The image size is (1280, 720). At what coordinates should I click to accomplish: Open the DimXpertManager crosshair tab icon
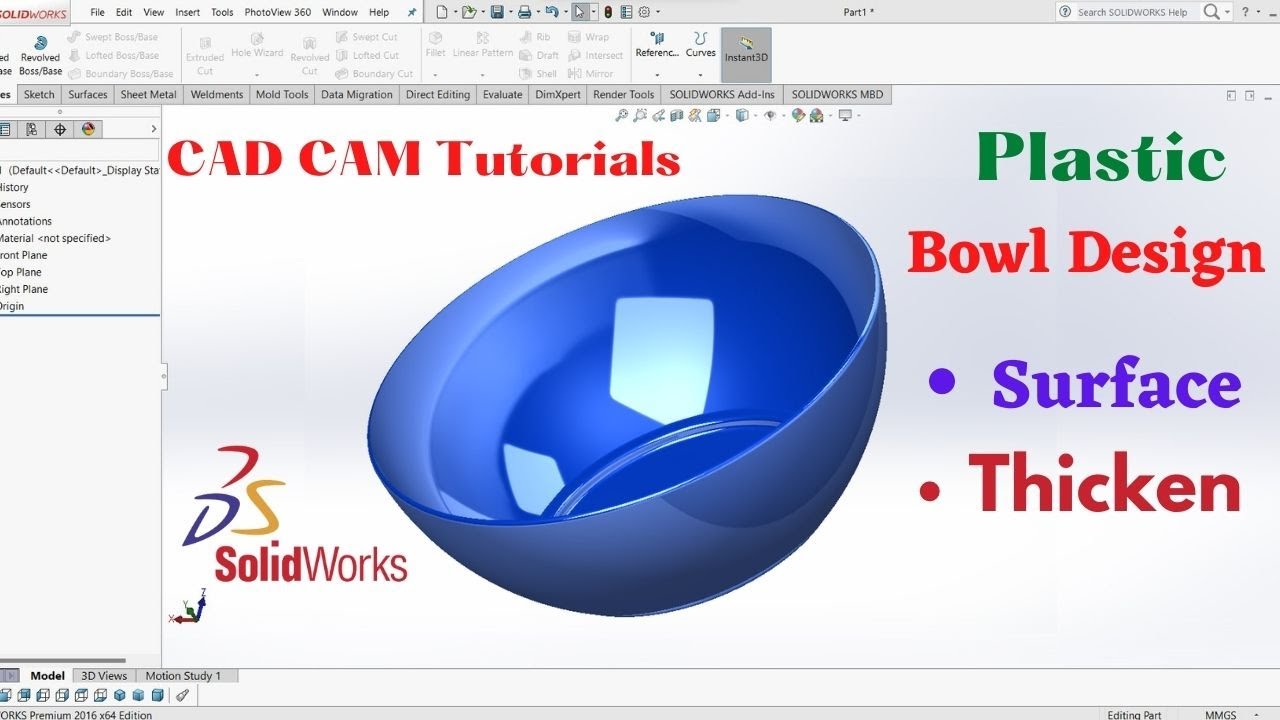coord(60,129)
